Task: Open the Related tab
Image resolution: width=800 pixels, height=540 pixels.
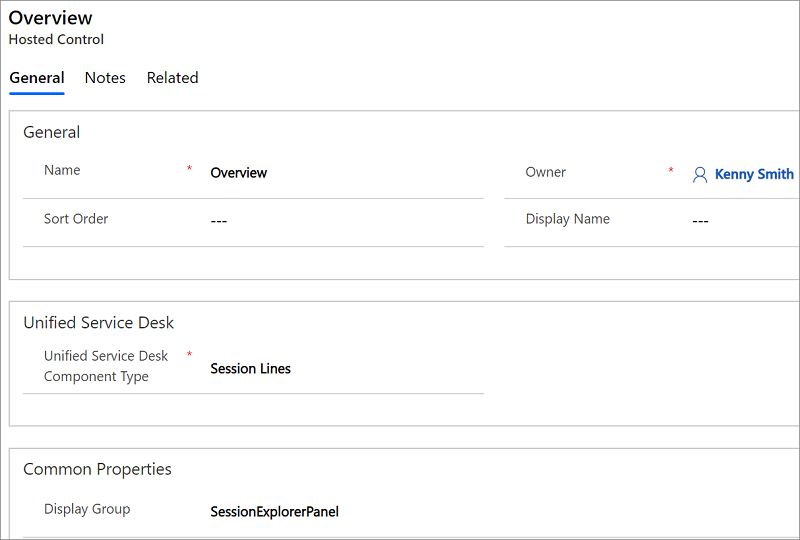Action: coord(172,78)
